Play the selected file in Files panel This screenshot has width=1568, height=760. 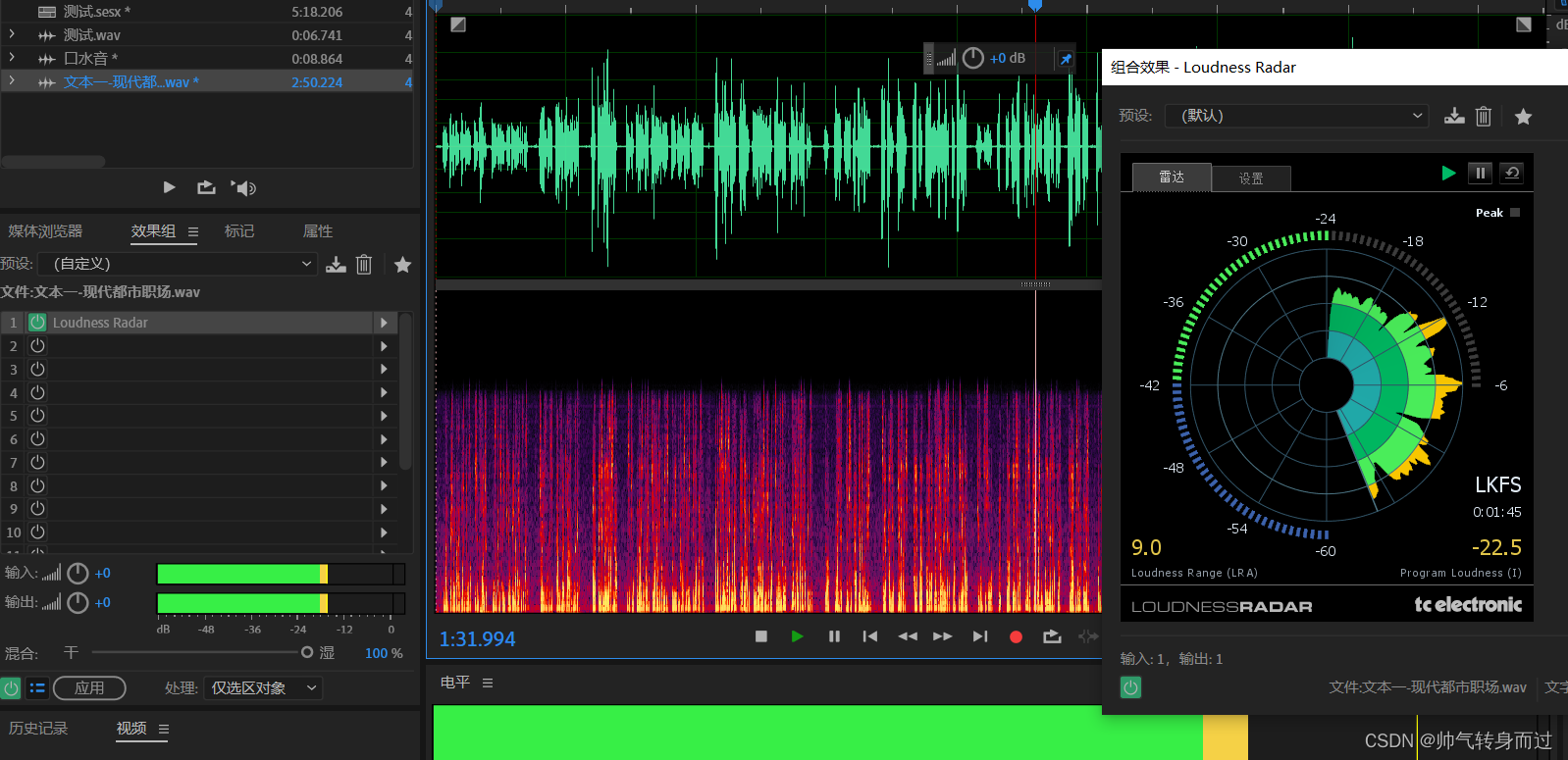pyautogui.click(x=169, y=187)
